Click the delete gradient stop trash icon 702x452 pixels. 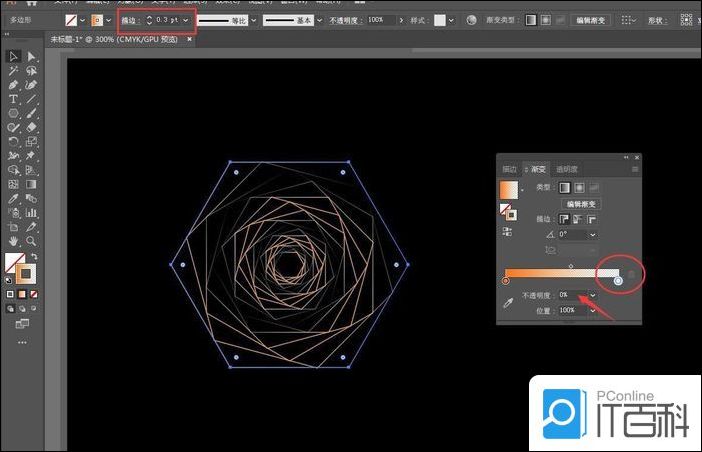[x=630, y=274]
